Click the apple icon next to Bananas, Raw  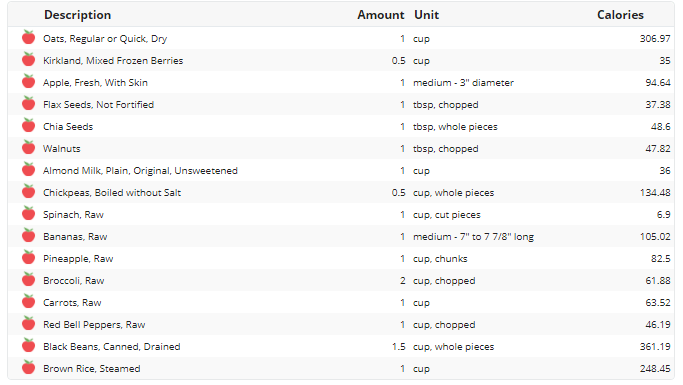(x=28, y=236)
